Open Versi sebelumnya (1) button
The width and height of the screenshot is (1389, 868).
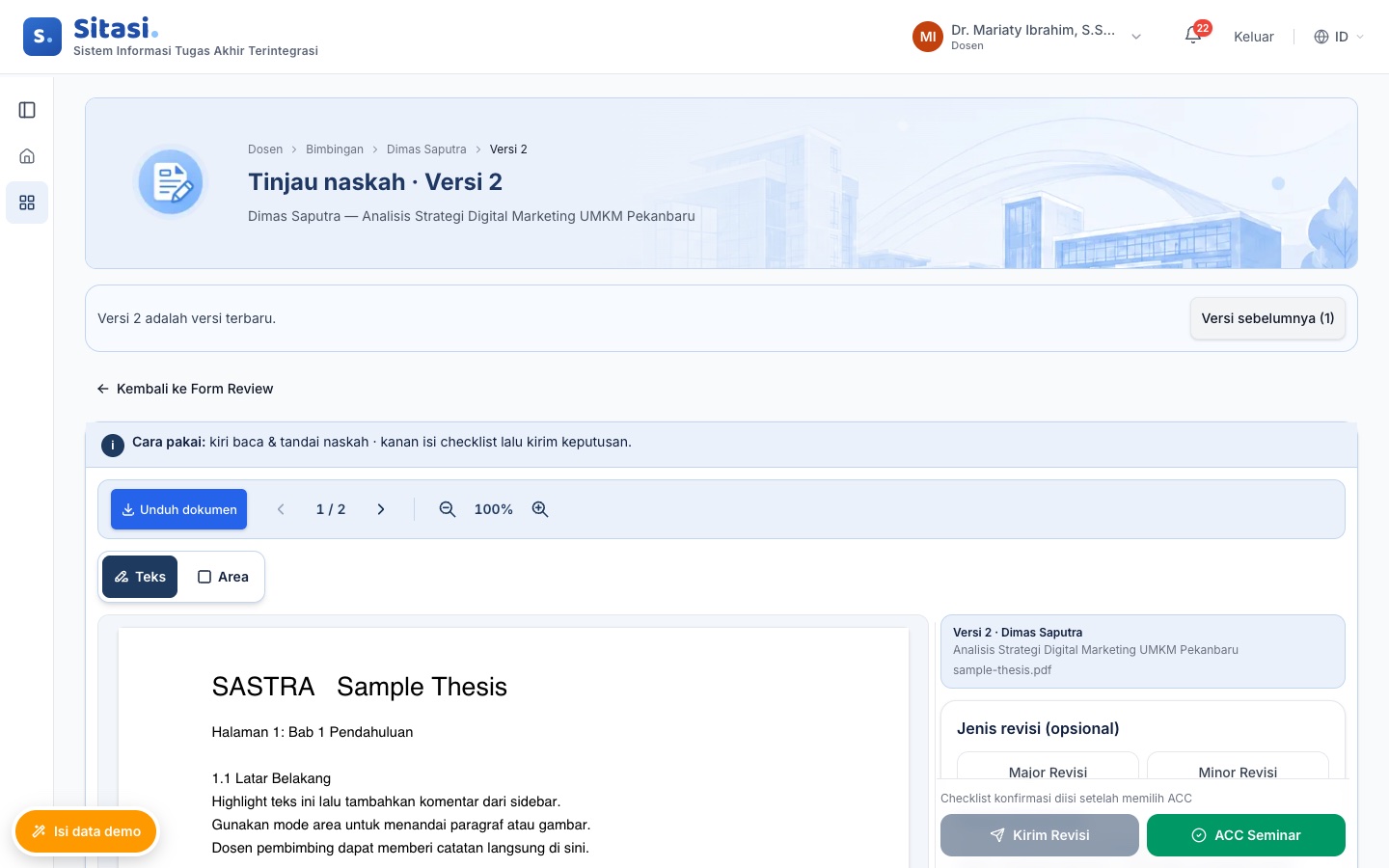tap(1267, 318)
